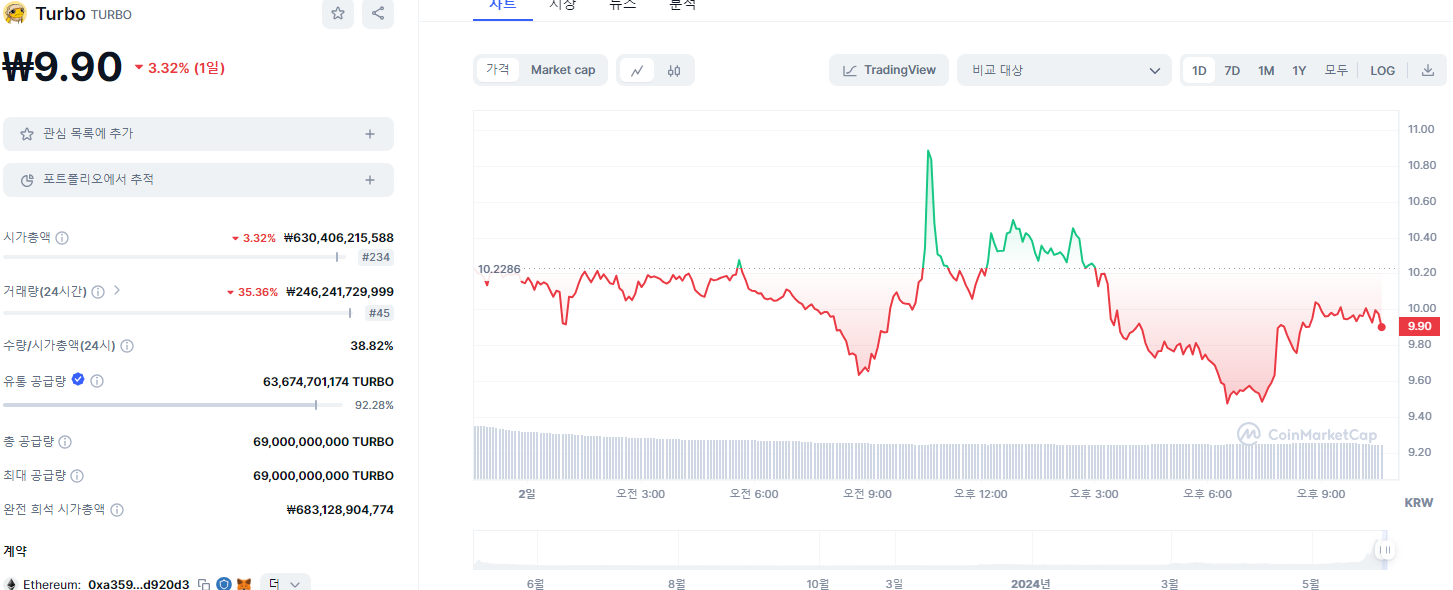Open the TradingView chart button

pos(889,70)
